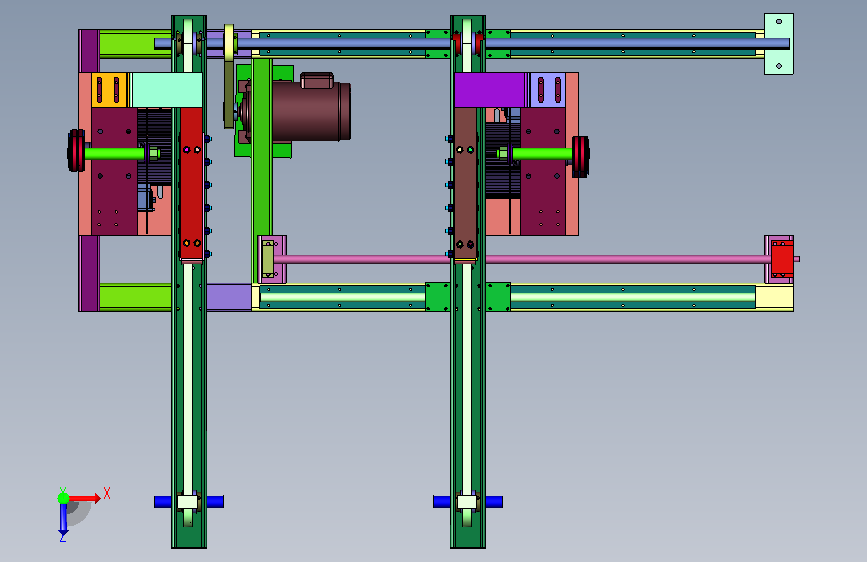The height and width of the screenshot is (562, 867).
Task: Select the lavender block on the bottom rail
Action: pyautogui.click(x=229, y=297)
